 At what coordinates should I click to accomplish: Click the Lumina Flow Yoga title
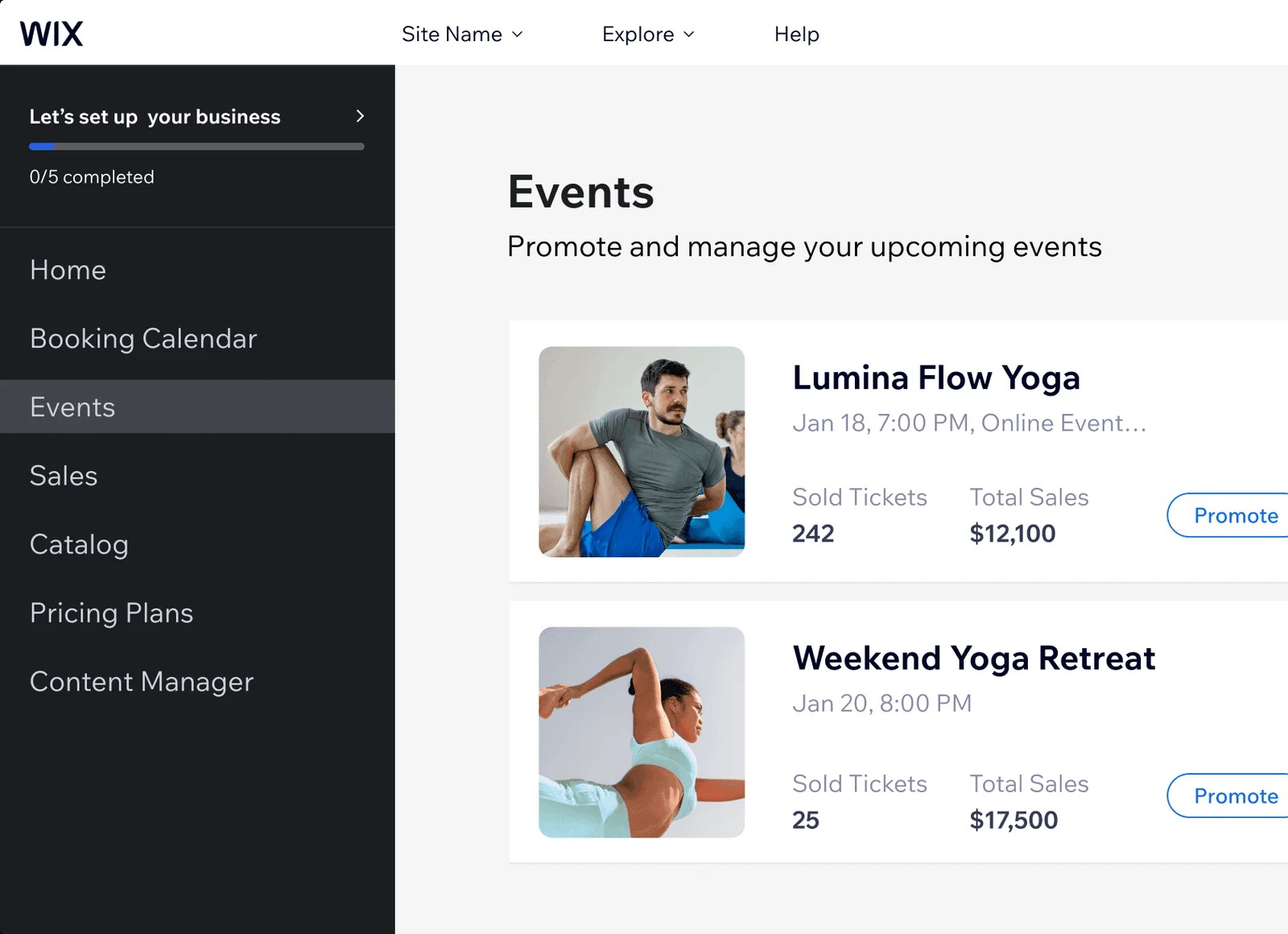pyautogui.click(x=936, y=378)
